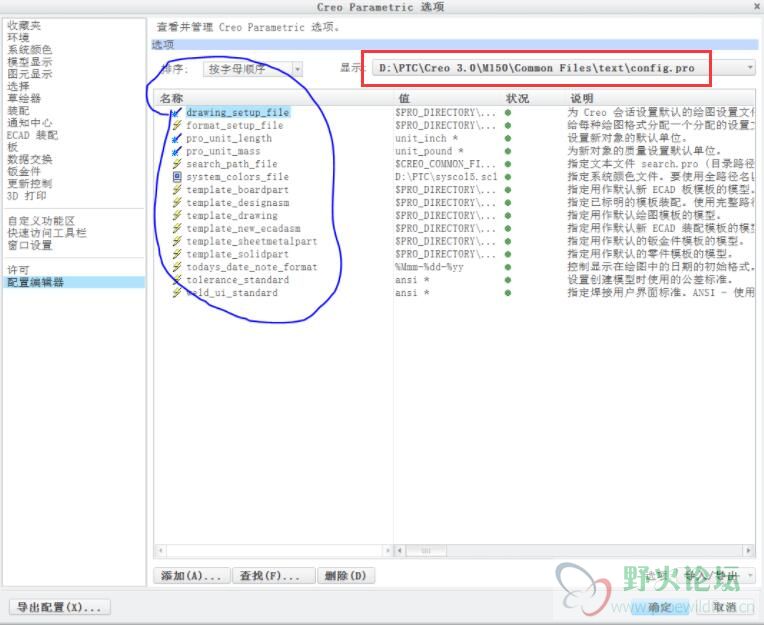
Task: Open 许可 in sidebar
Action: [x=18, y=270]
